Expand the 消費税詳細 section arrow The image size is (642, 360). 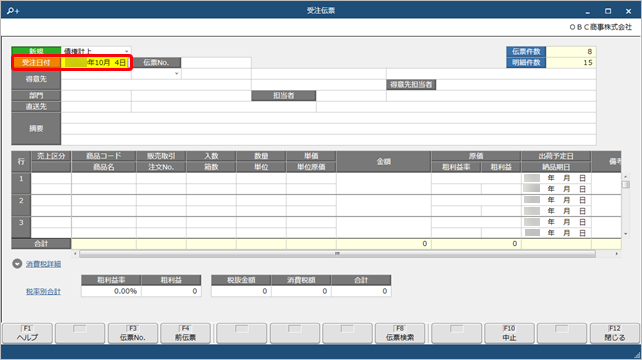17,264
